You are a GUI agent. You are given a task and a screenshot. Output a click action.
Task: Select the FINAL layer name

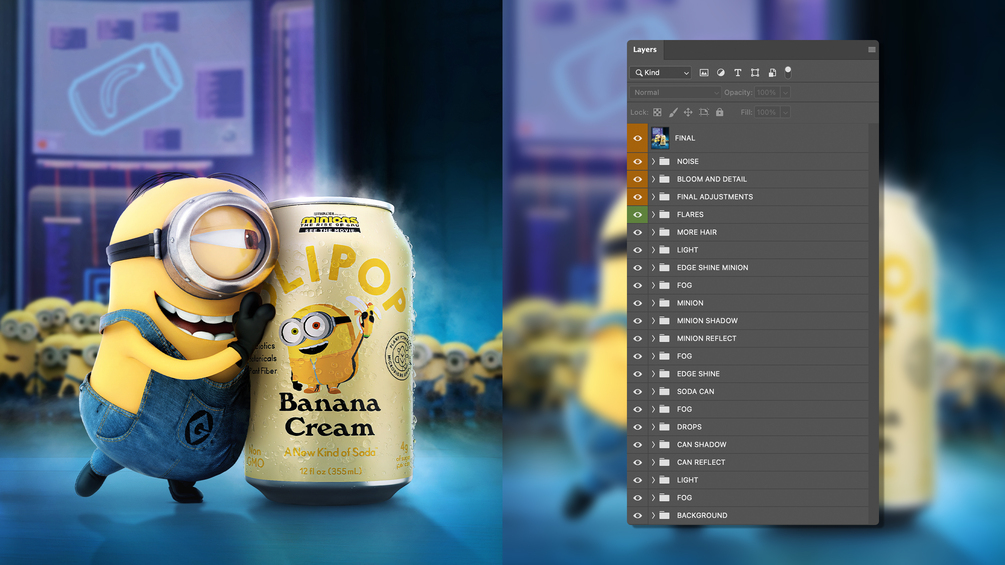tap(685, 138)
